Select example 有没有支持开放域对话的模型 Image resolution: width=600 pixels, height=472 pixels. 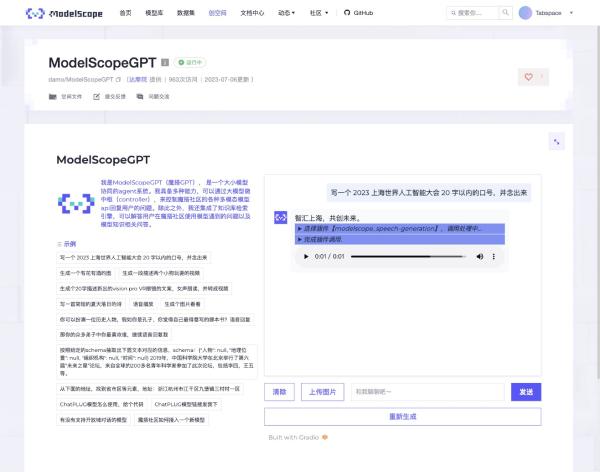click(x=93, y=420)
